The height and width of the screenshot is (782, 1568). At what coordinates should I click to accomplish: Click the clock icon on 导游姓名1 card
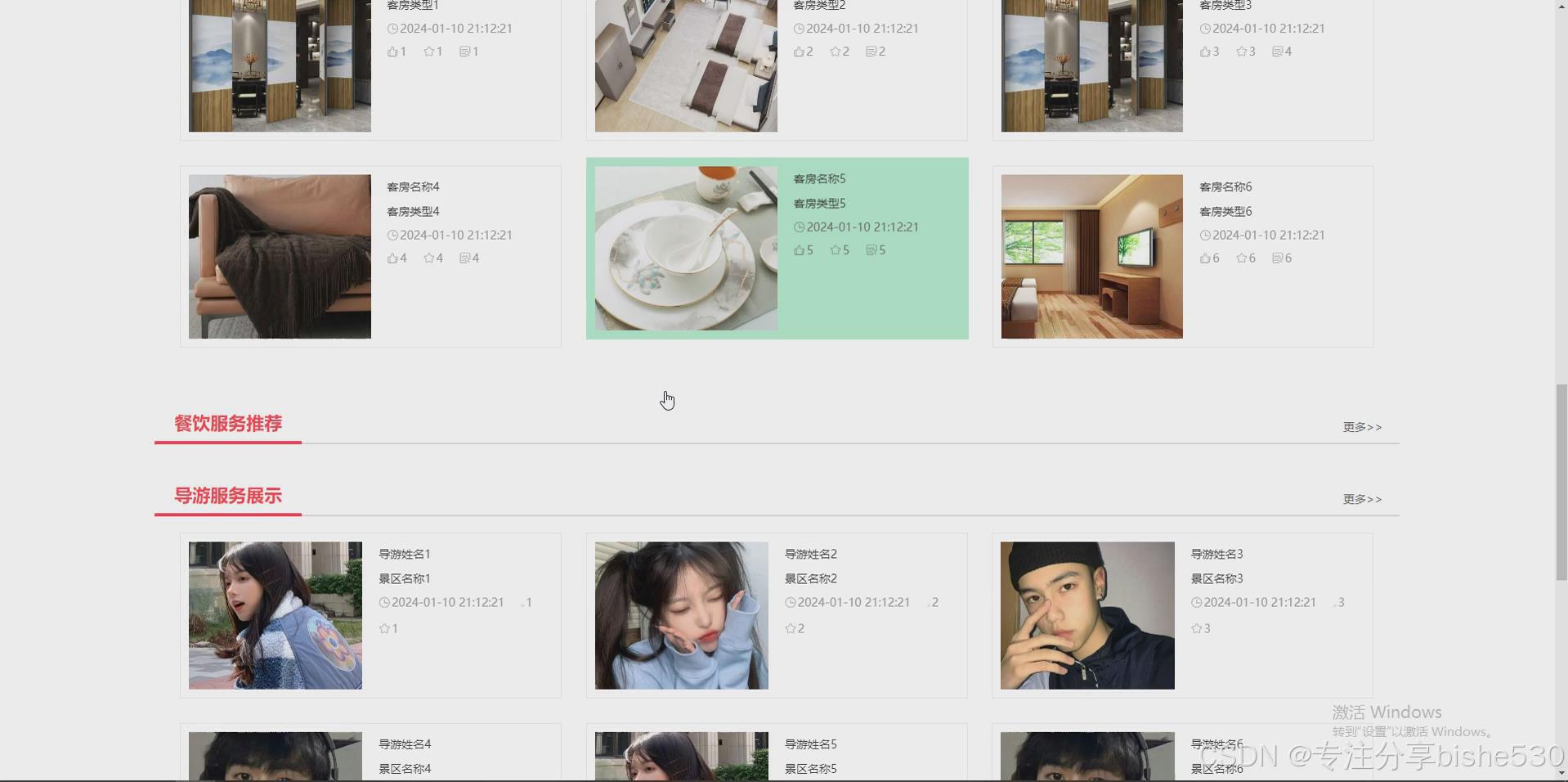[x=384, y=603]
